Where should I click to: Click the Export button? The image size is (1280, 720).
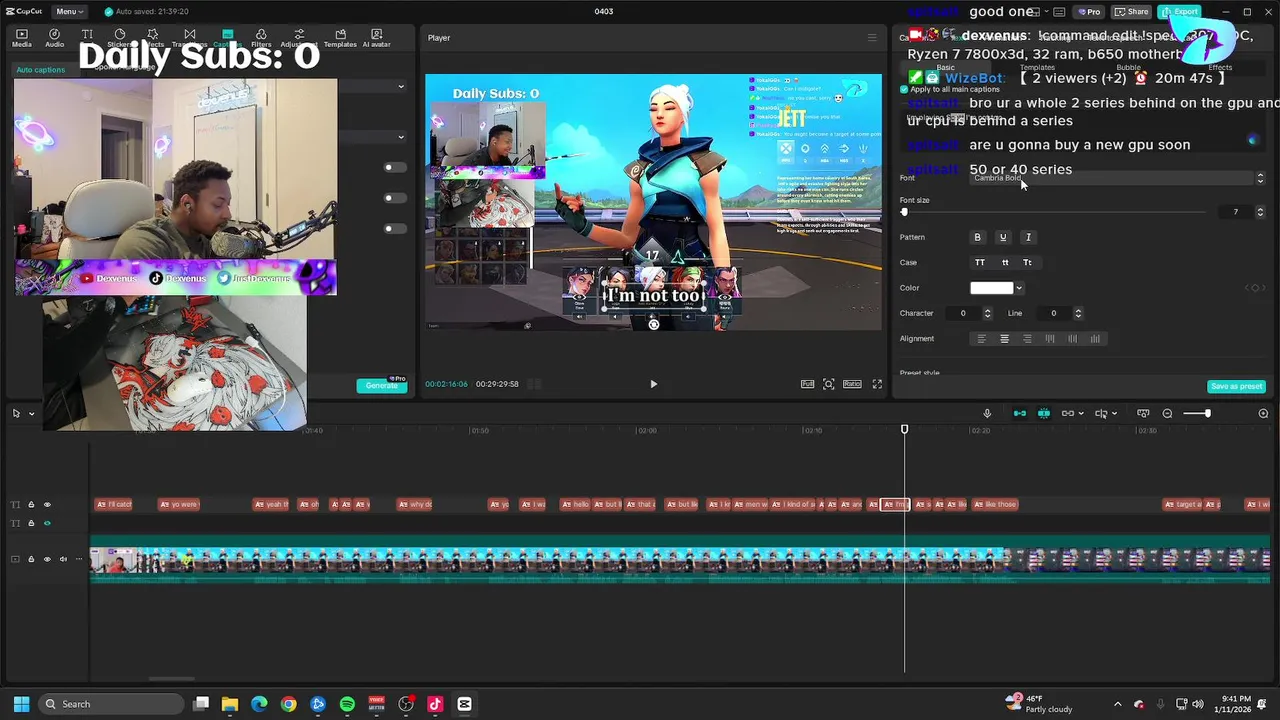click(x=1179, y=11)
